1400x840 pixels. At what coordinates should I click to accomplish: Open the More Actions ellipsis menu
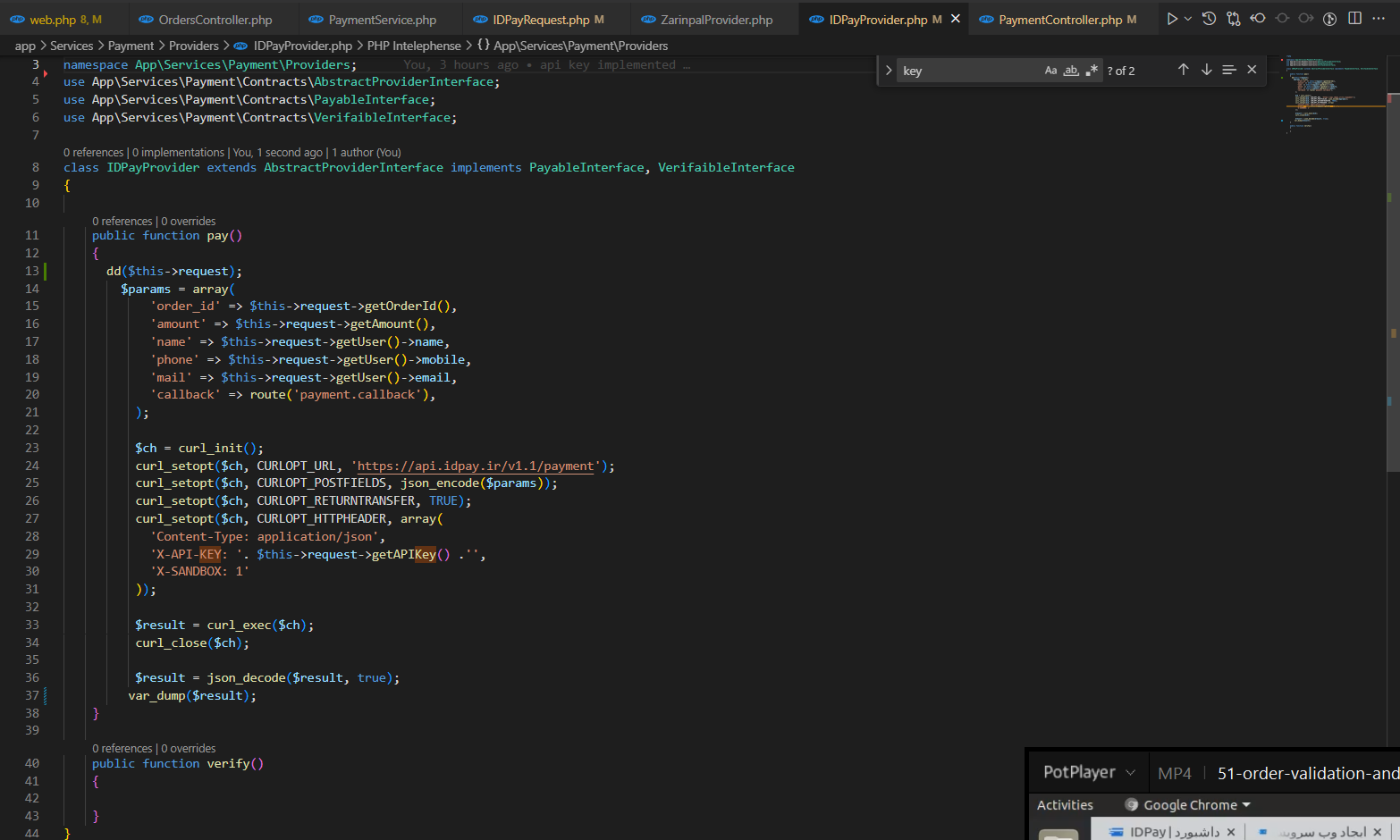[x=1379, y=19]
